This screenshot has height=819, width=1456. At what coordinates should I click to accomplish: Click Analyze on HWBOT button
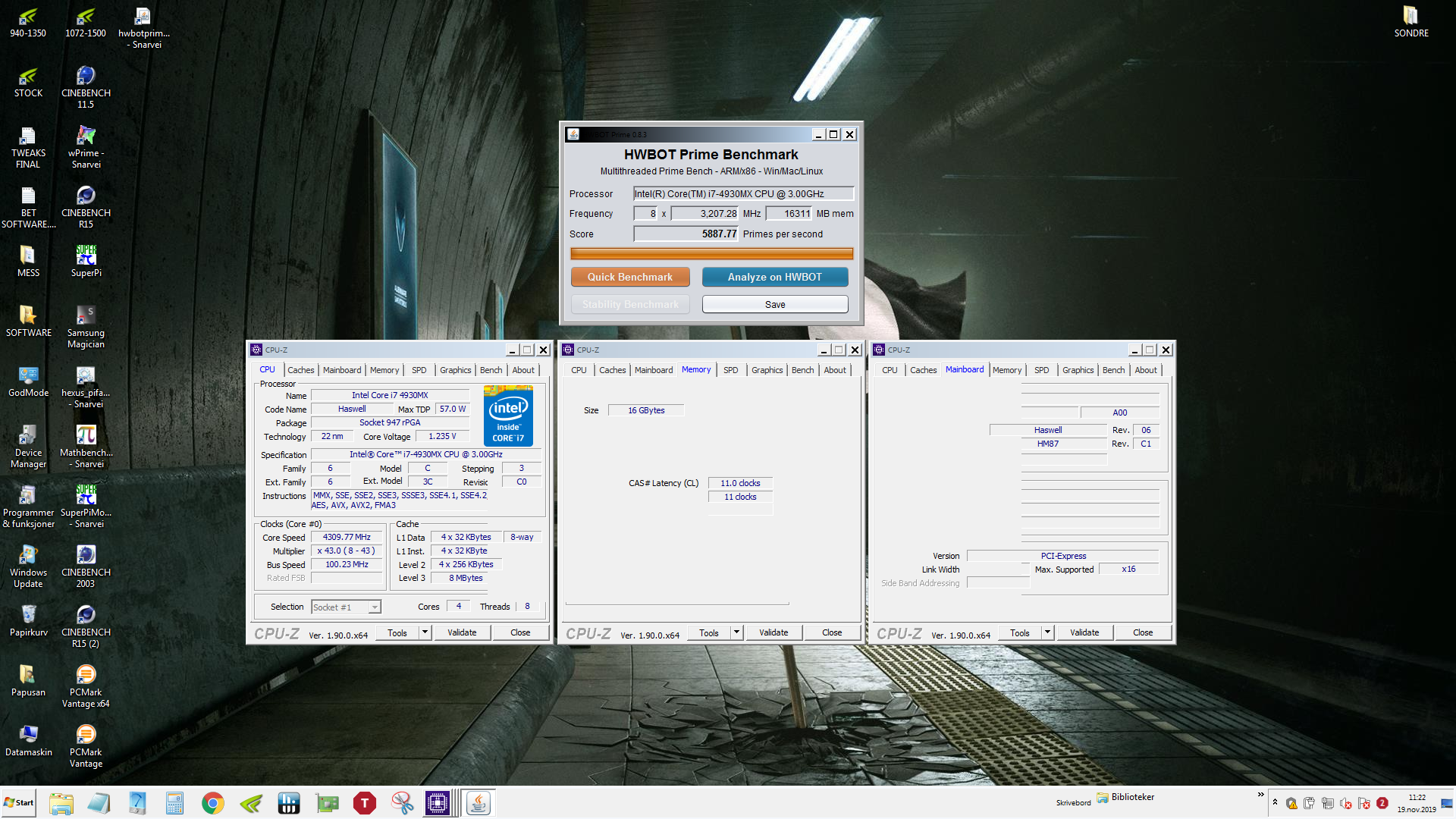[x=775, y=277]
